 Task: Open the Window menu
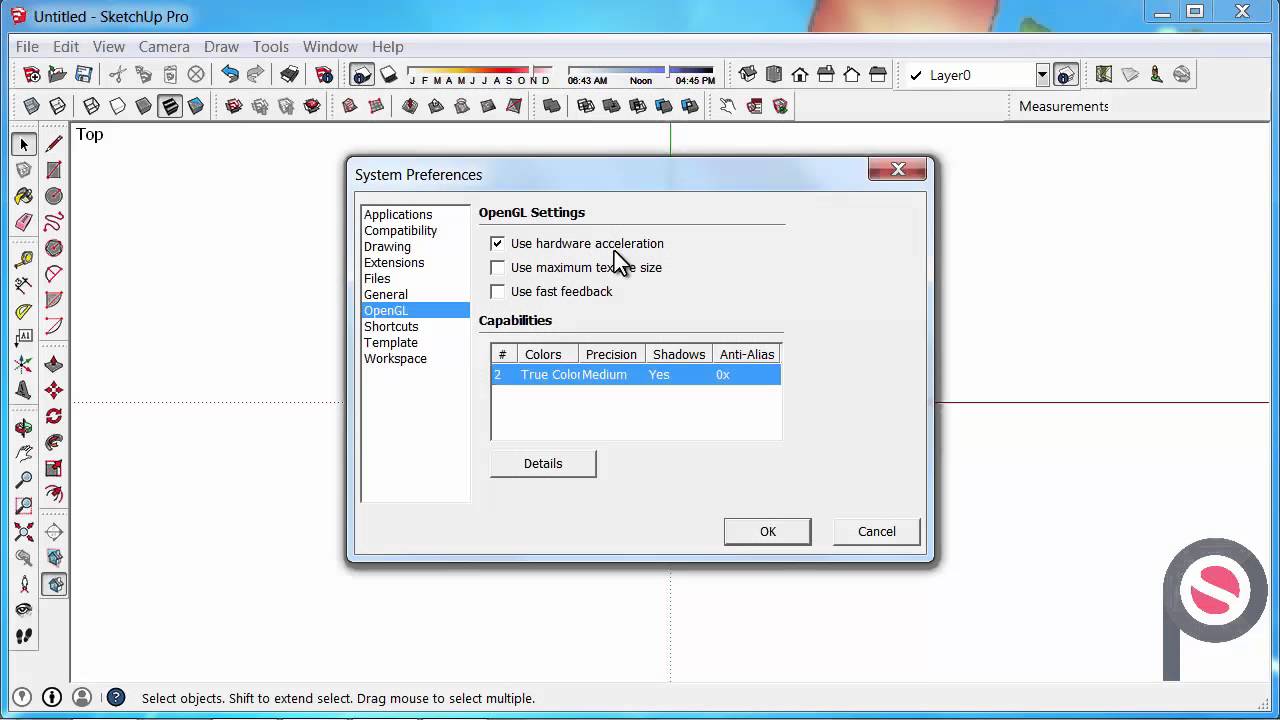(330, 46)
